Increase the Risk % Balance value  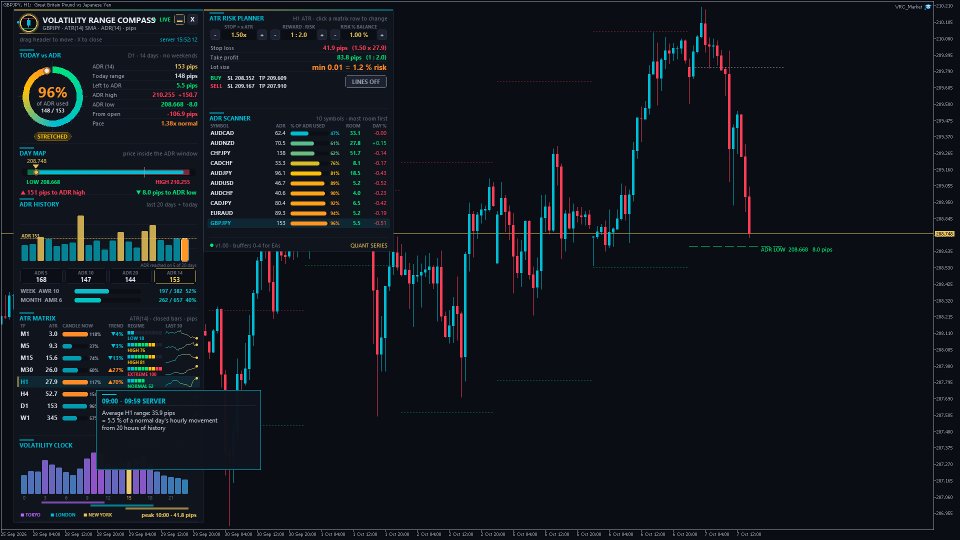[x=381, y=35]
